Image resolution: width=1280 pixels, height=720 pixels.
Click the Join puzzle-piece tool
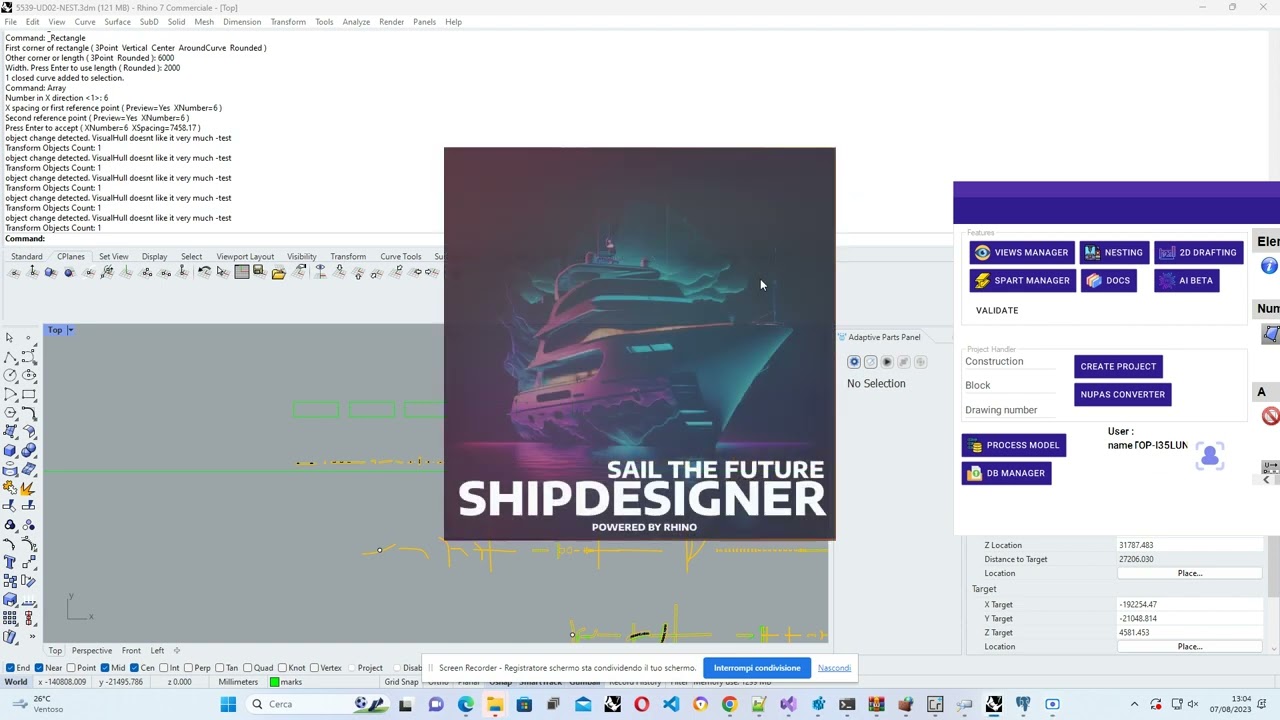click(10, 488)
